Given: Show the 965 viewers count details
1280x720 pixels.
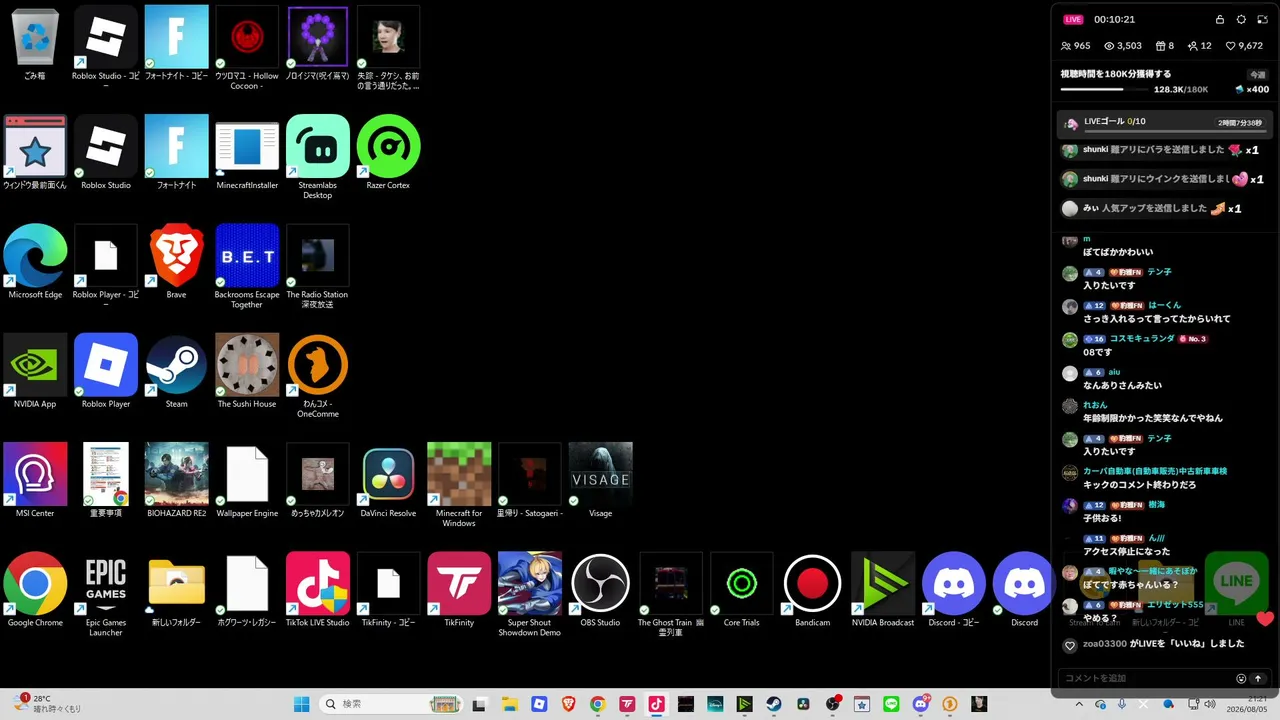Looking at the screenshot, I should [1075, 46].
